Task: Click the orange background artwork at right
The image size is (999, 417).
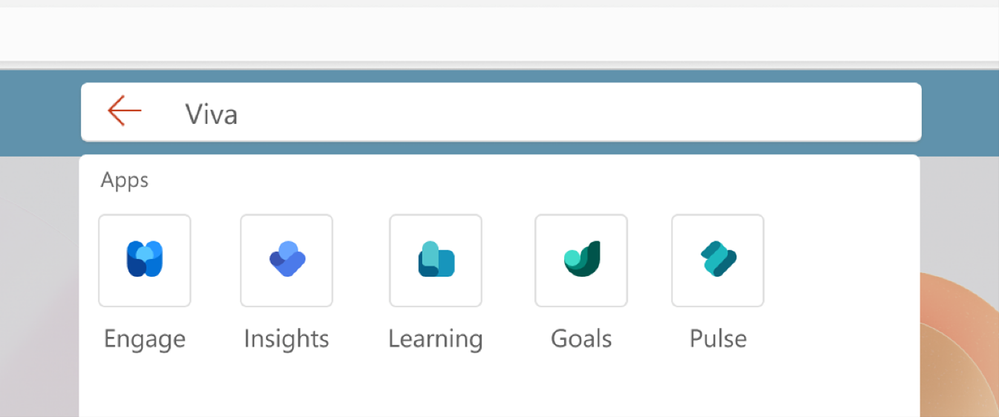Action: click(962, 344)
